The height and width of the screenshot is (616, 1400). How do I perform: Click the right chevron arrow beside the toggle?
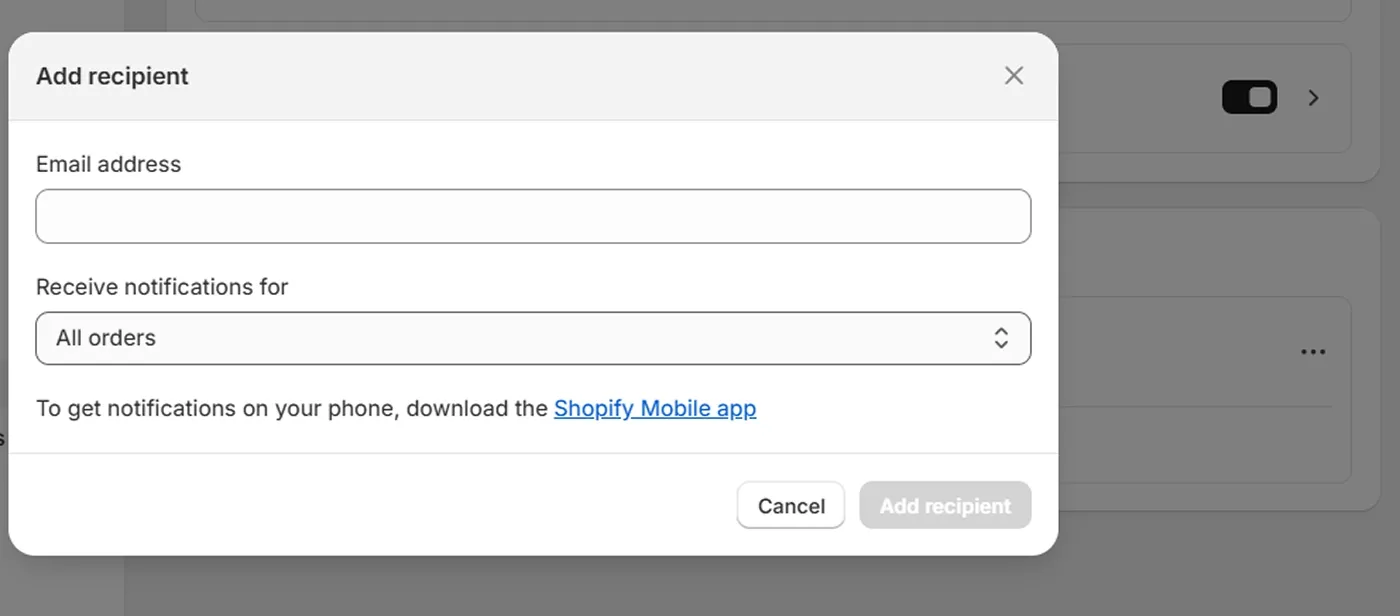[x=1313, y=97]
